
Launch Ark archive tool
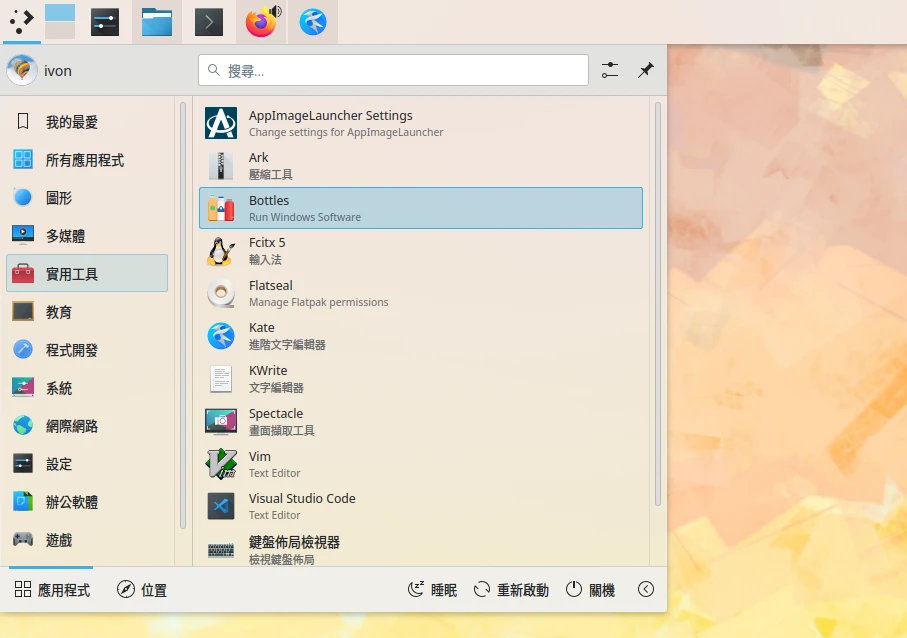click(x=420, y=165)
